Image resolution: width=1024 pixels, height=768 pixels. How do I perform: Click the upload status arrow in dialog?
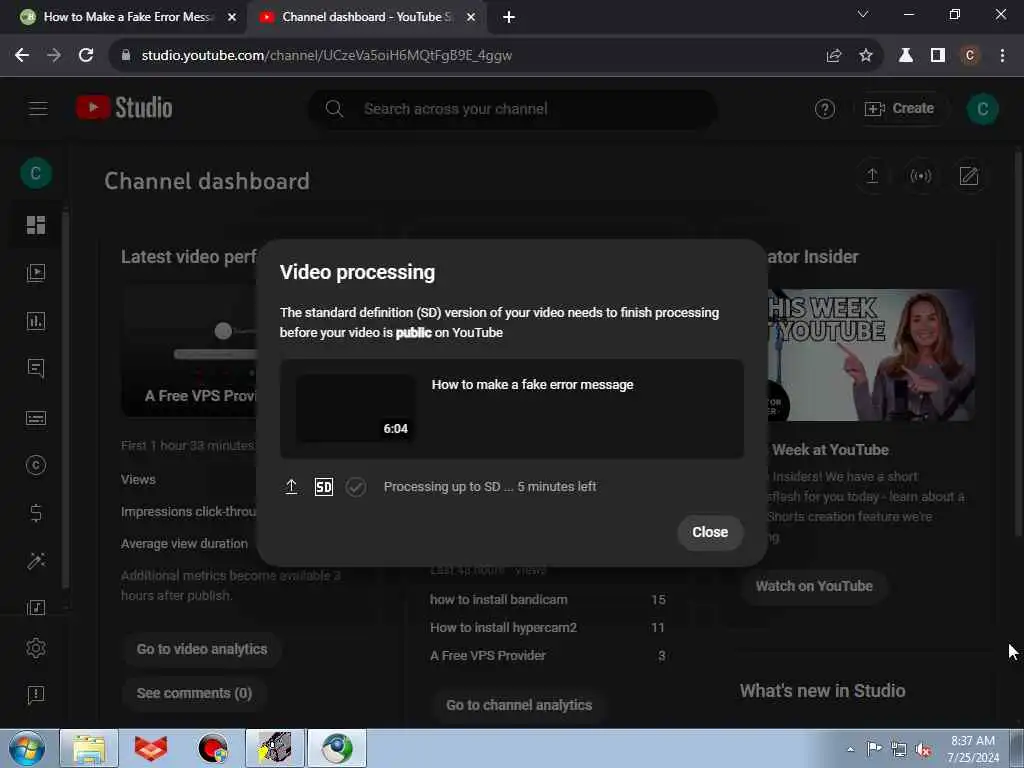click(x=291, y=487)
